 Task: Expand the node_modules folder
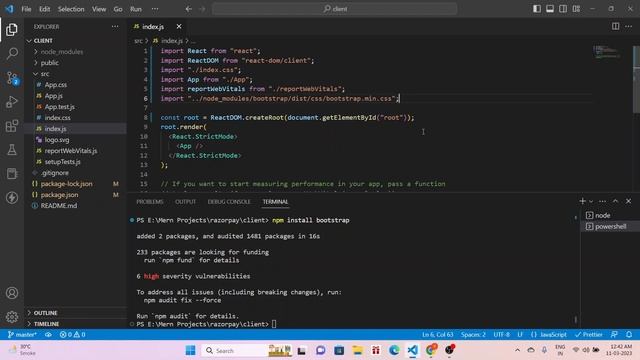[x=76, y=52]
